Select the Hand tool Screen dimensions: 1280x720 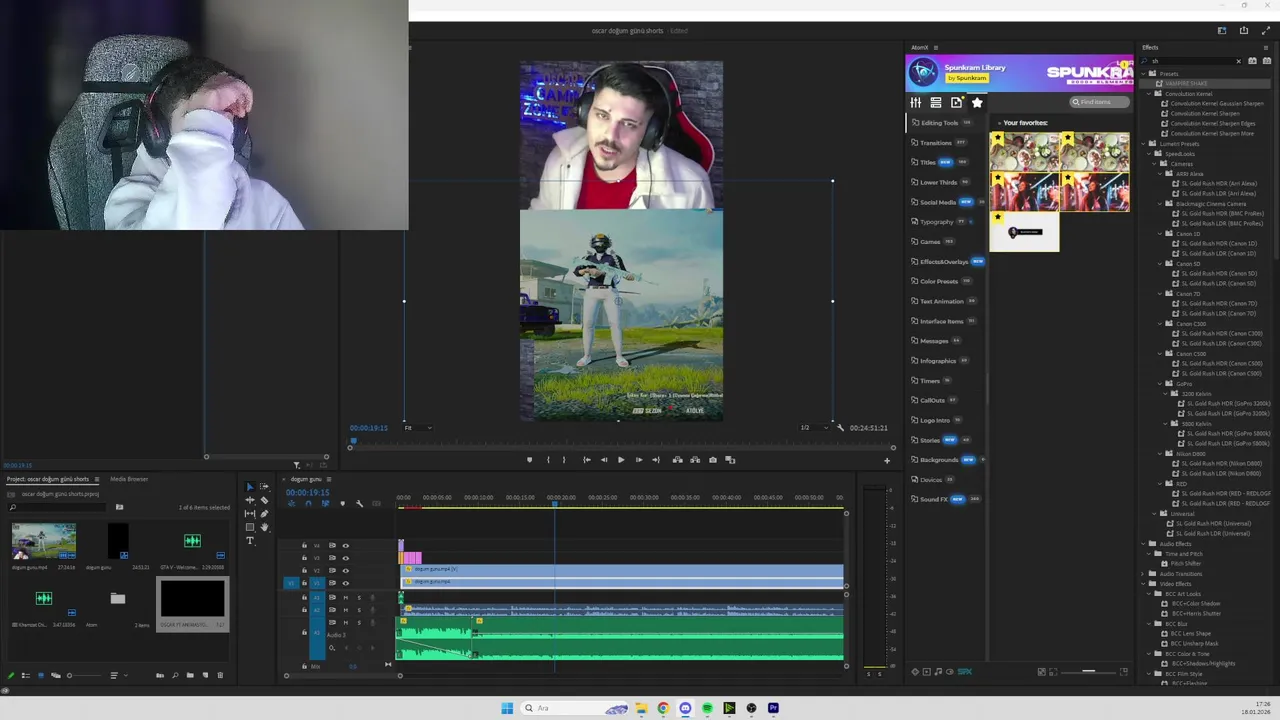(264, 527)
